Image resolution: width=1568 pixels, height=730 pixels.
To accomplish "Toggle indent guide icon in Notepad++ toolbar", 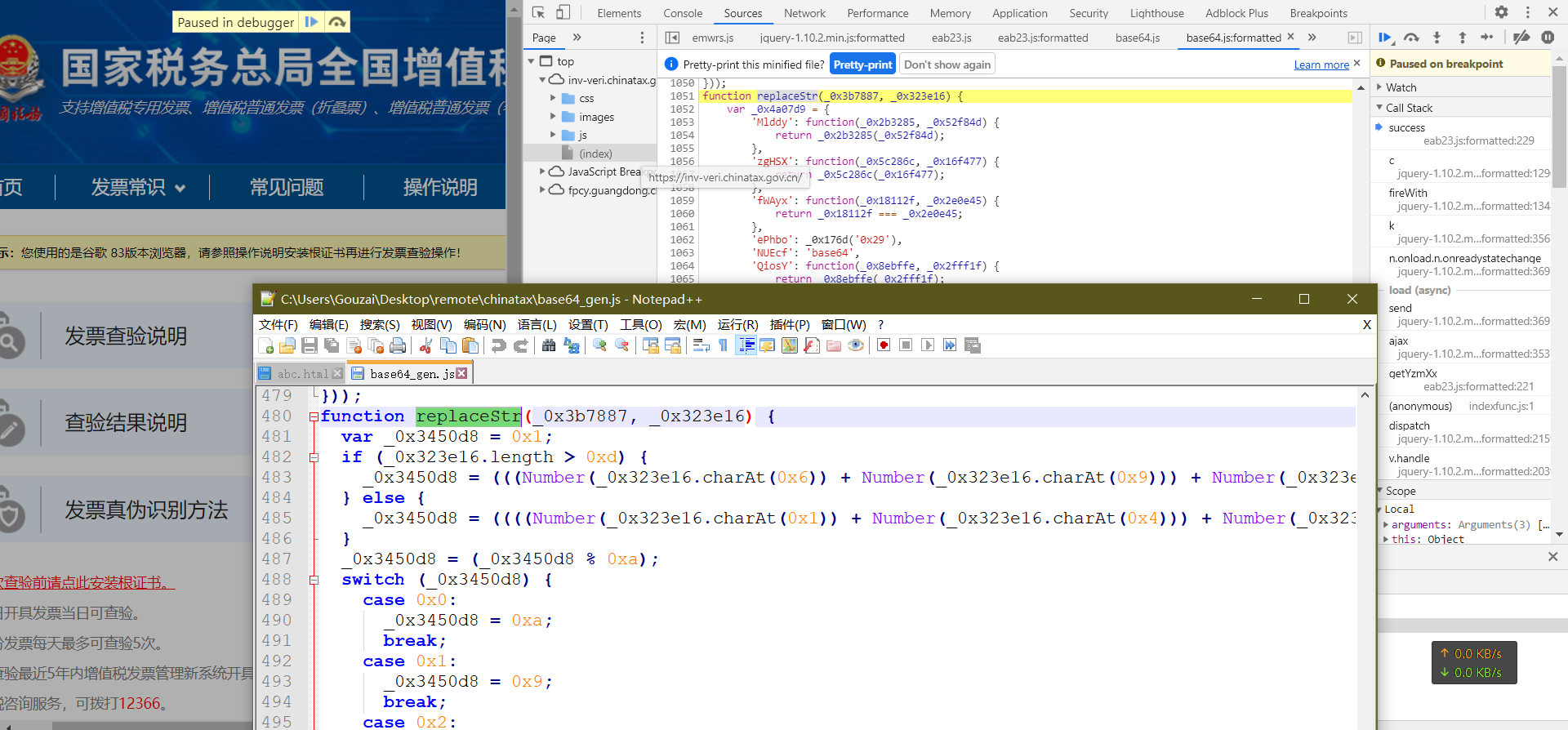I will click(x=746, y=346).
